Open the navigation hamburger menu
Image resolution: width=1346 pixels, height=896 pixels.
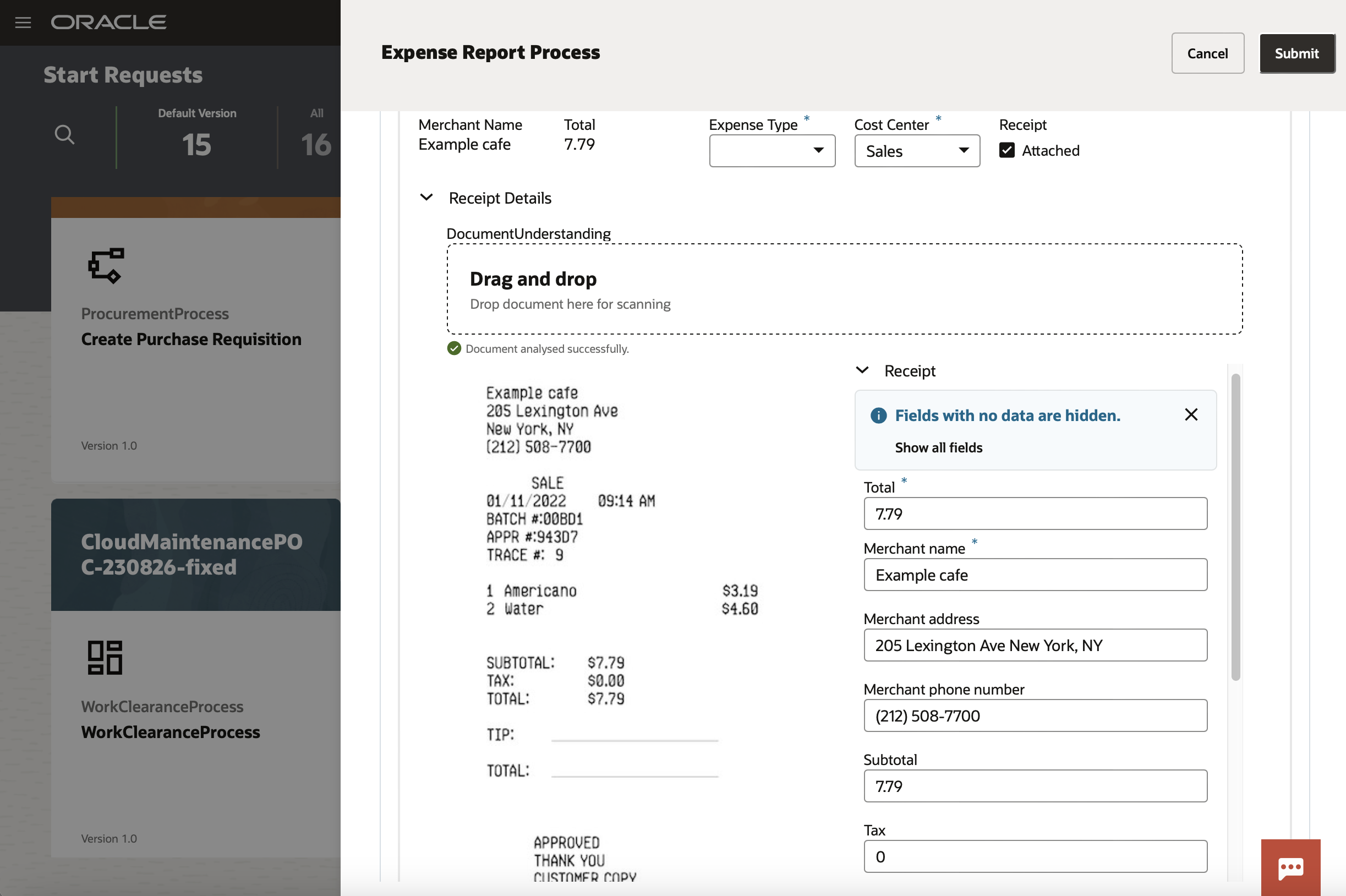pos(24,22)
